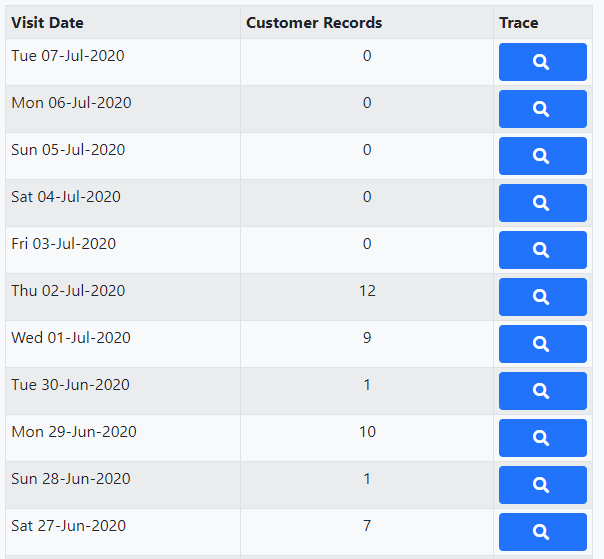Trace the Tue 30-Jun-2020 visit
This screenshot has width=604, height=559.
542,391
